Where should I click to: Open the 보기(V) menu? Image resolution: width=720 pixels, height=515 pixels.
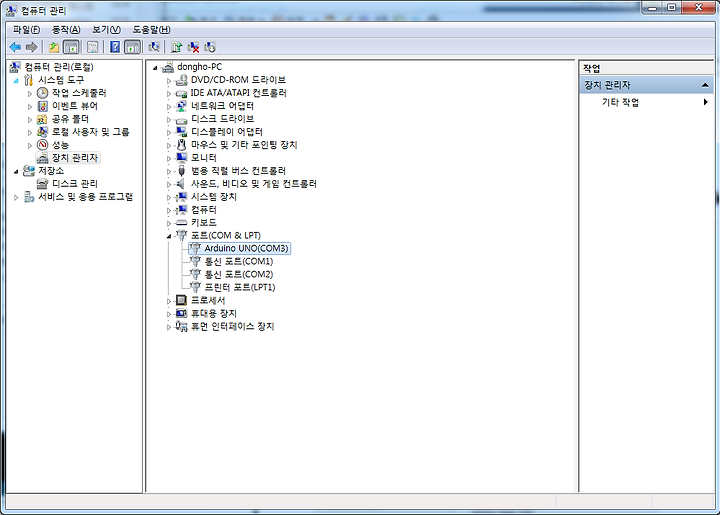pyautogui.click(x=106, y=30)
